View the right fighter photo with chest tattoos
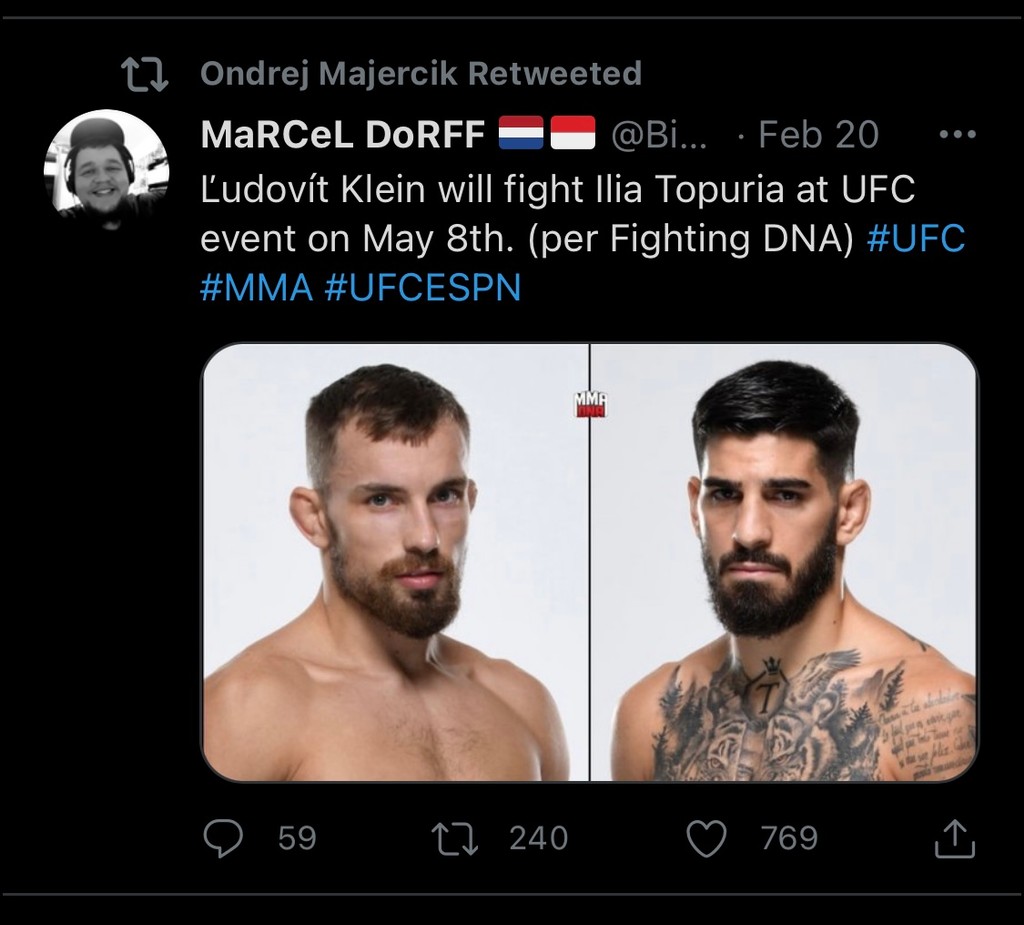 (x=784, y=562)
